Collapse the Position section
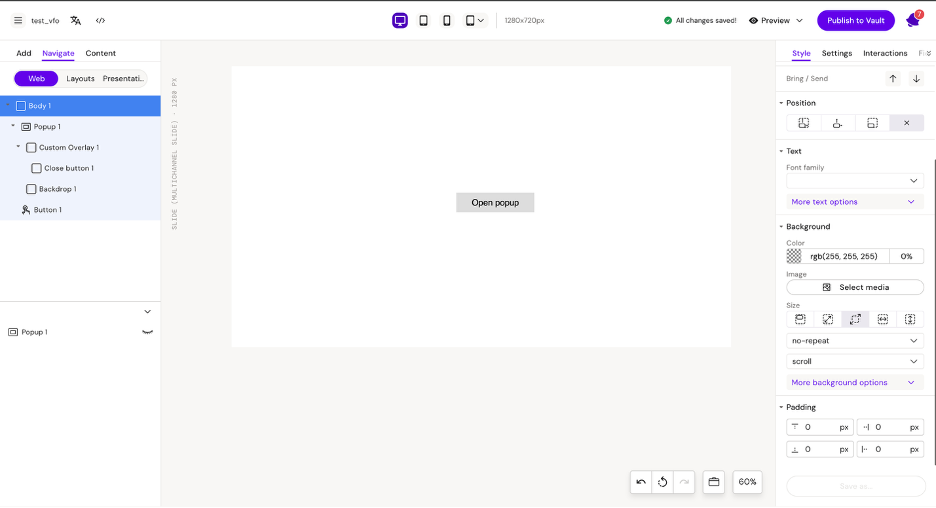 [x=781, y=103]
